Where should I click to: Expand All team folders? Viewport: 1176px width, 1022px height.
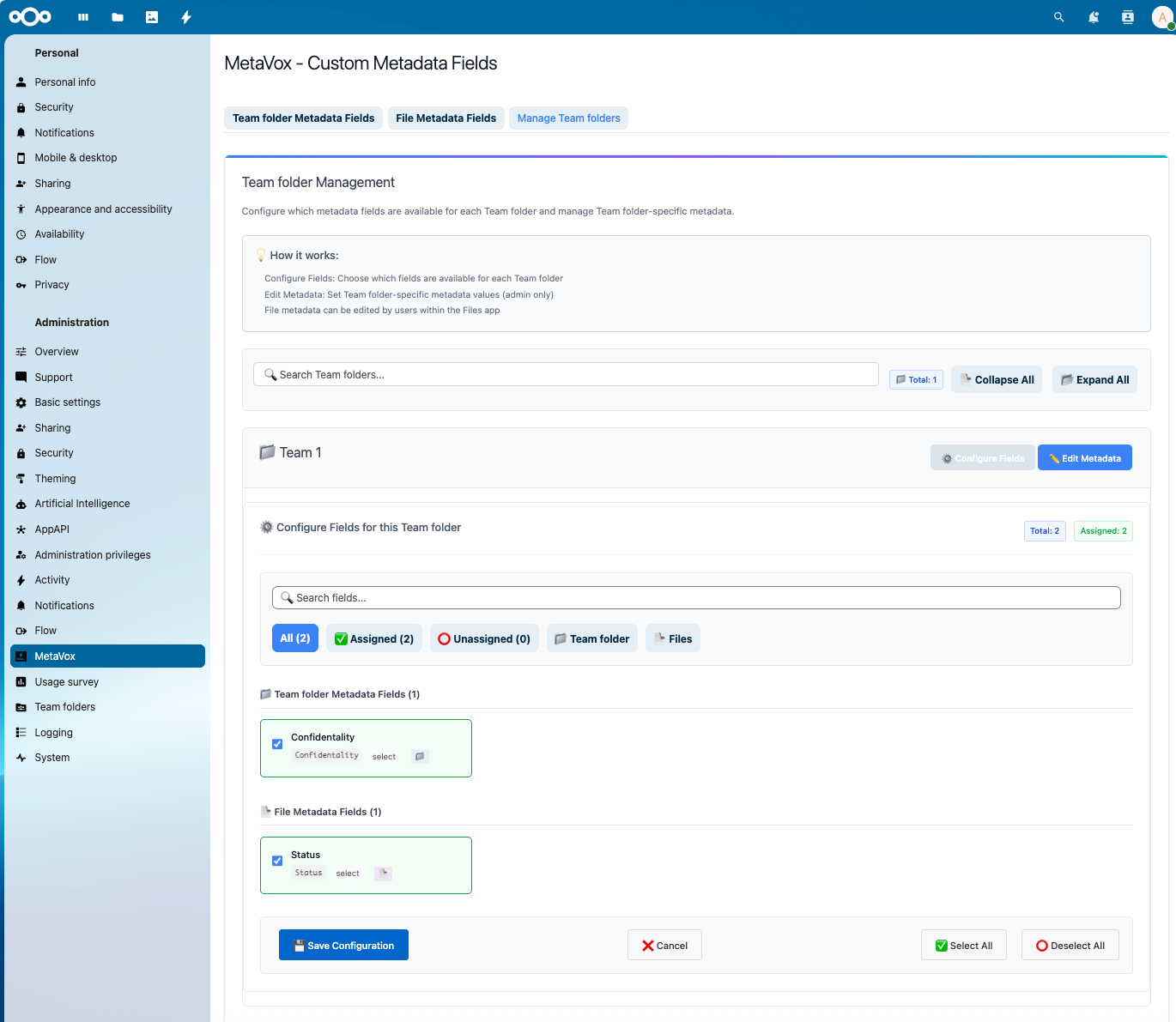pyautogui.click(x=1094, y=379)
